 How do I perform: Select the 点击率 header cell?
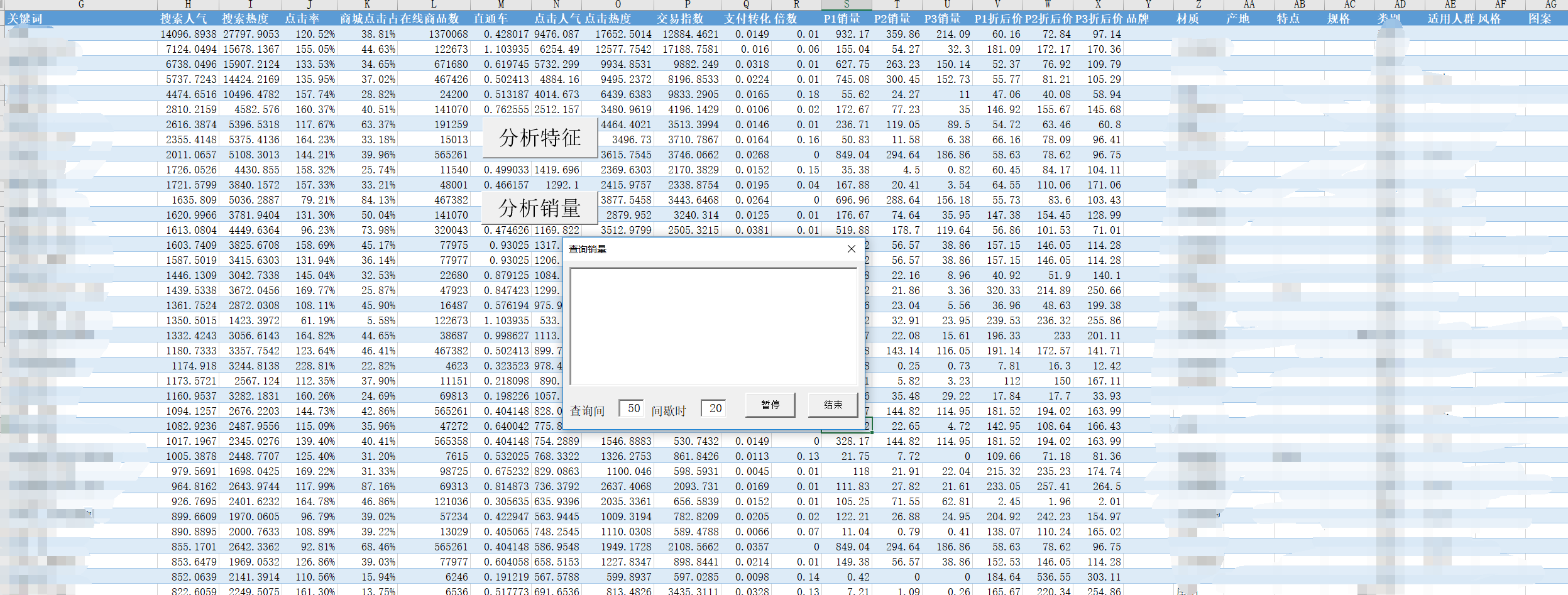[x=309, y=19]
